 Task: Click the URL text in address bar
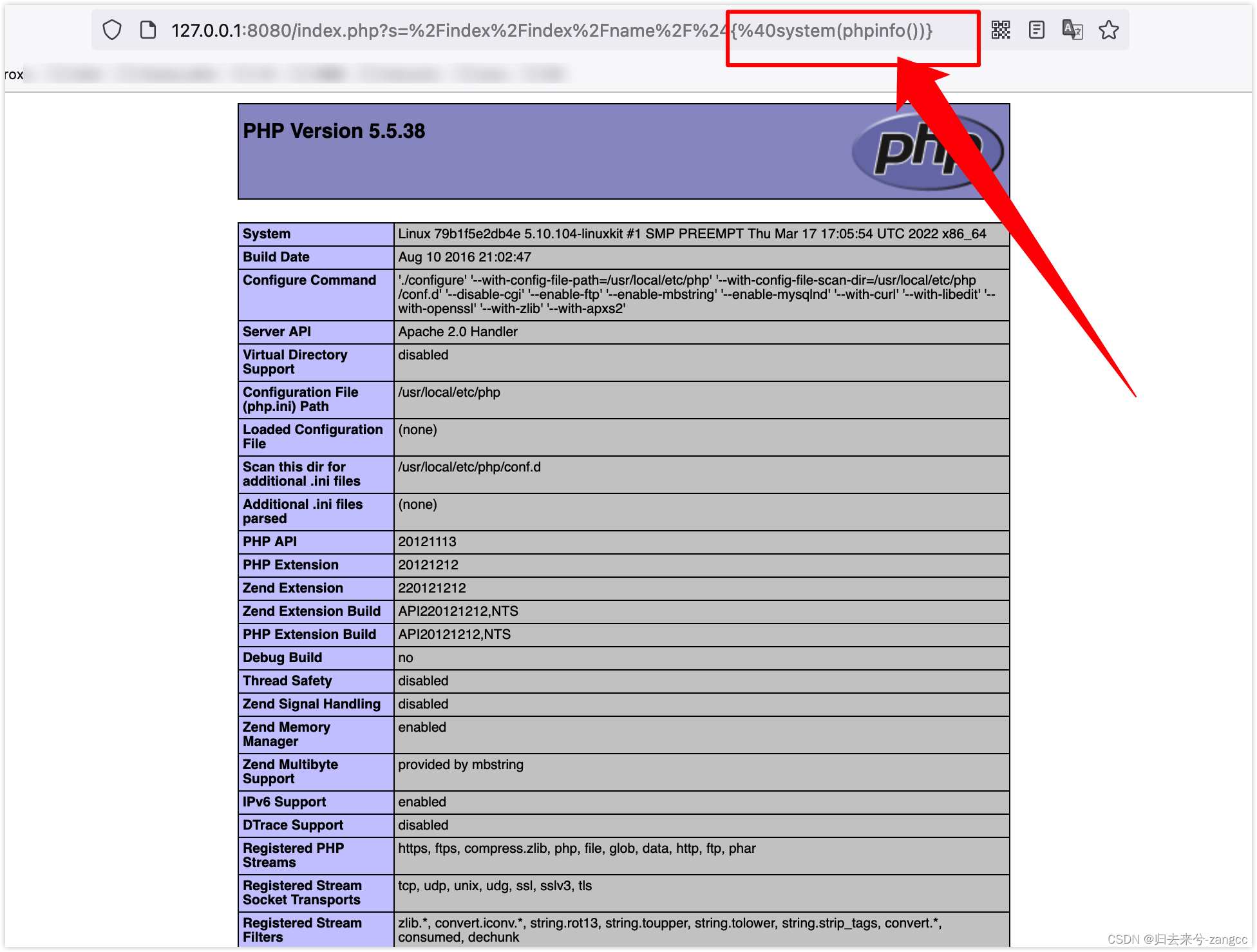(552, 30)
